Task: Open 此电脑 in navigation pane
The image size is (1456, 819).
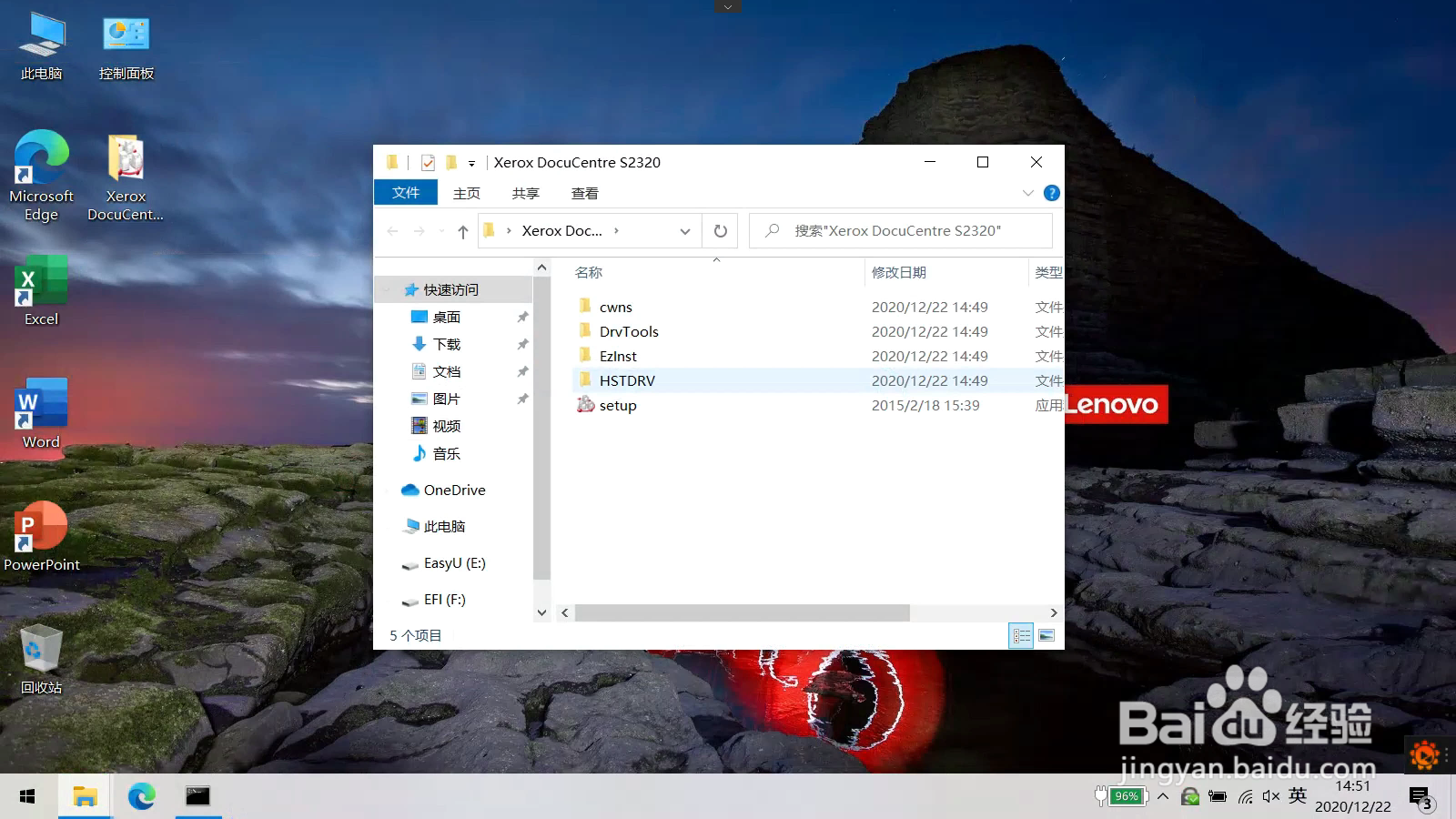Action: coord(444,526)
